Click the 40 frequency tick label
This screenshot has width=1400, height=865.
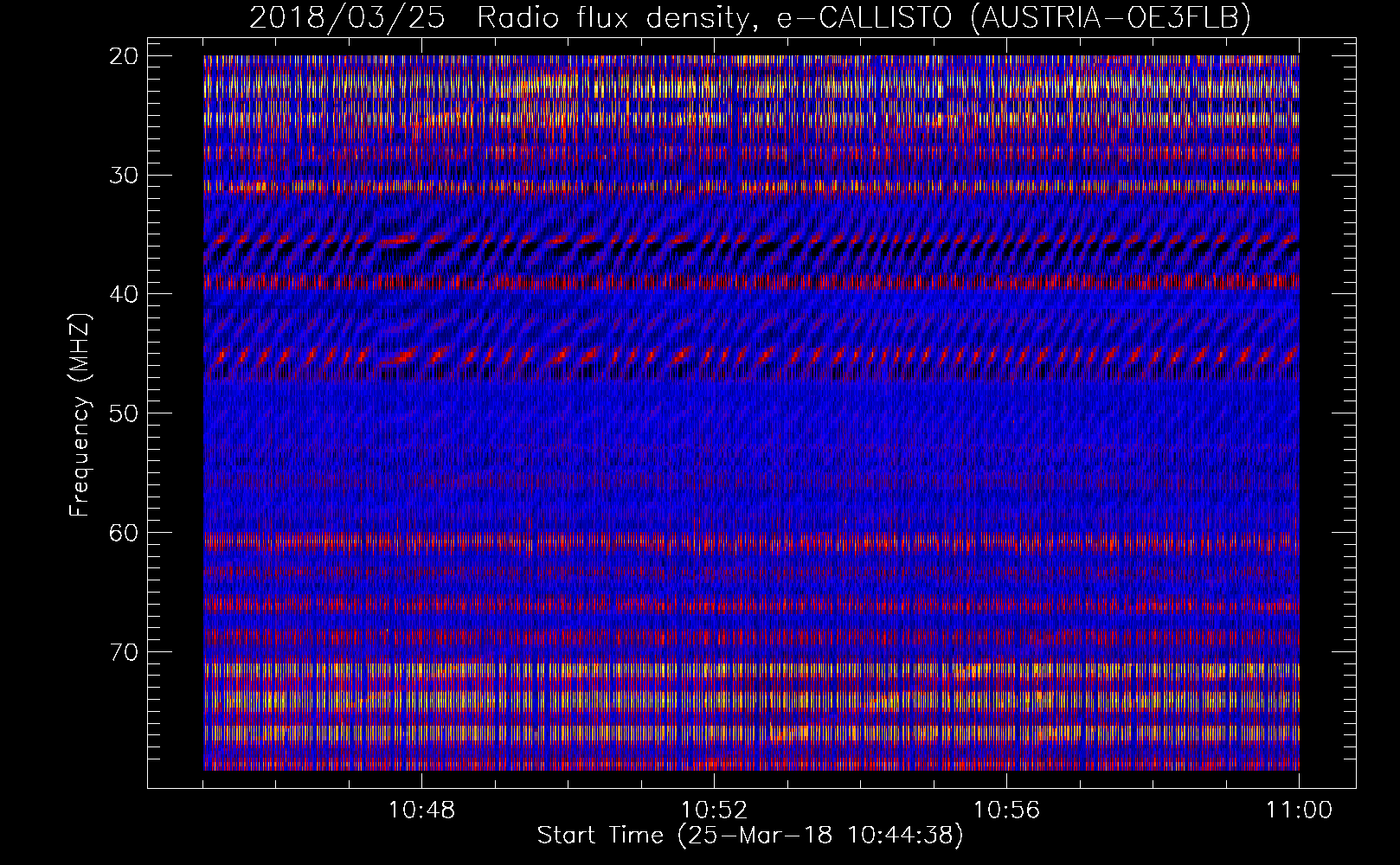click(x=124, y=294)
